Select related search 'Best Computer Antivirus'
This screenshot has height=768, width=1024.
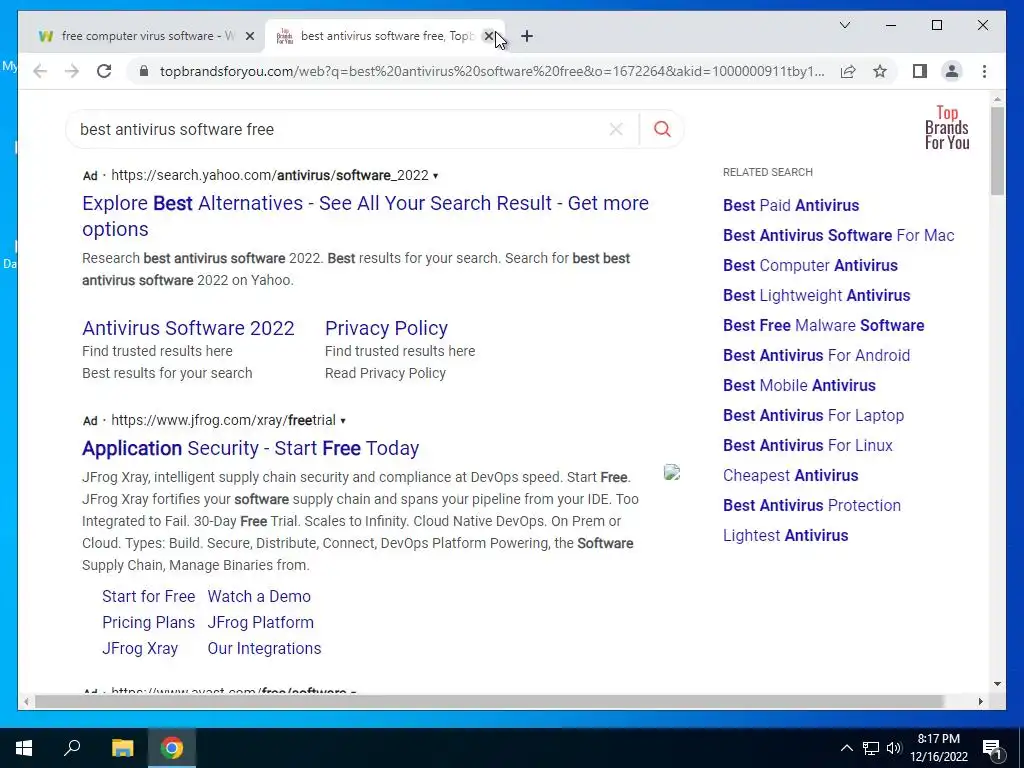tap(810, 265)
